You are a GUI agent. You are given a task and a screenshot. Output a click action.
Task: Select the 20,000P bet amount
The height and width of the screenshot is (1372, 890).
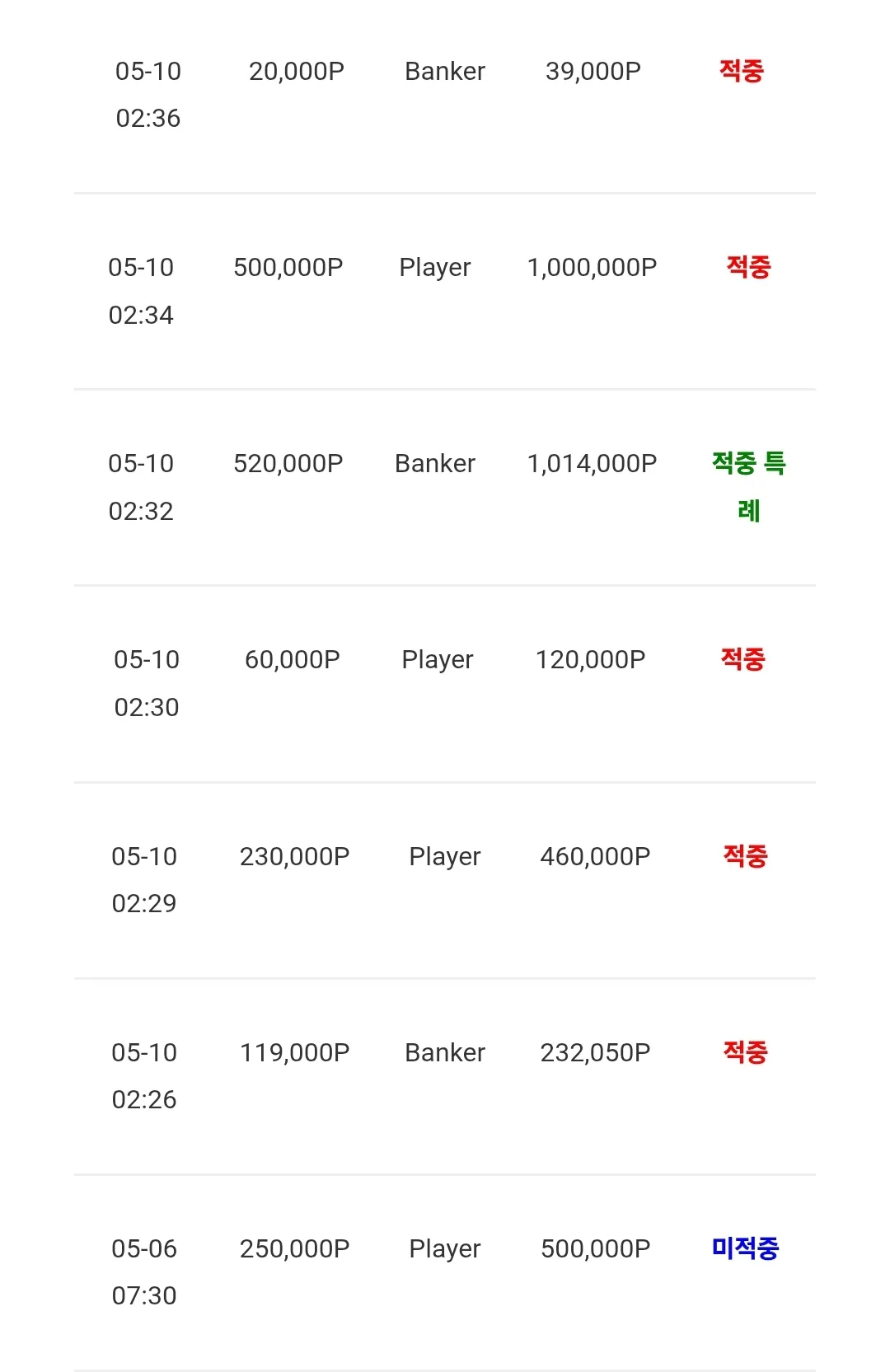[x=297, y=72]
